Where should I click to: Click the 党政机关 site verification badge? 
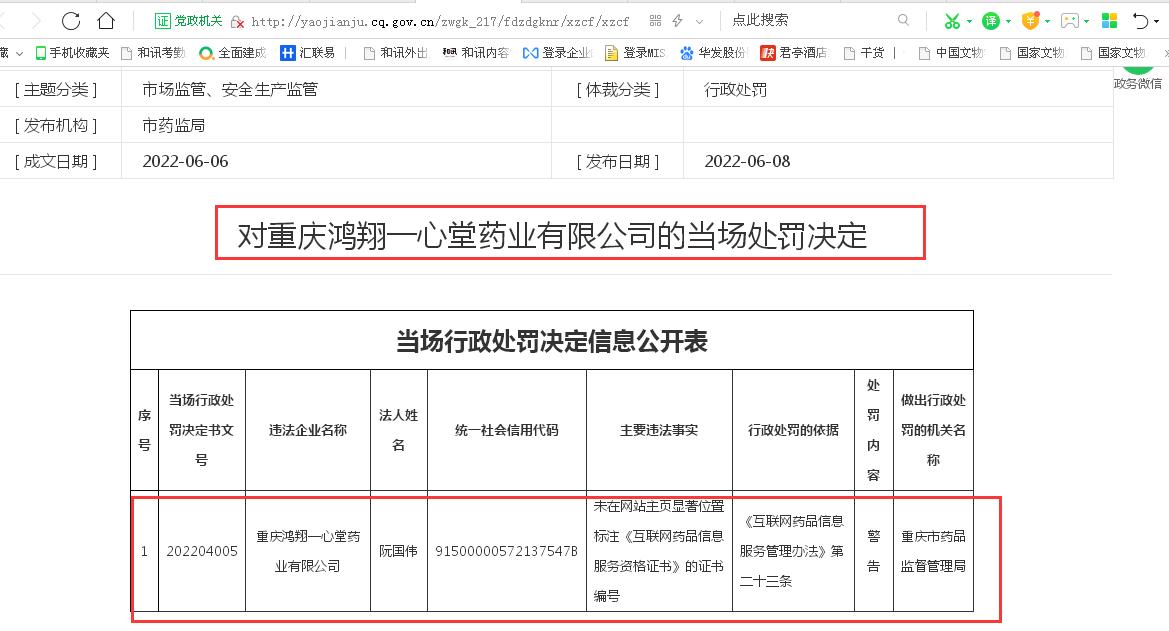[x=189, y=19]
